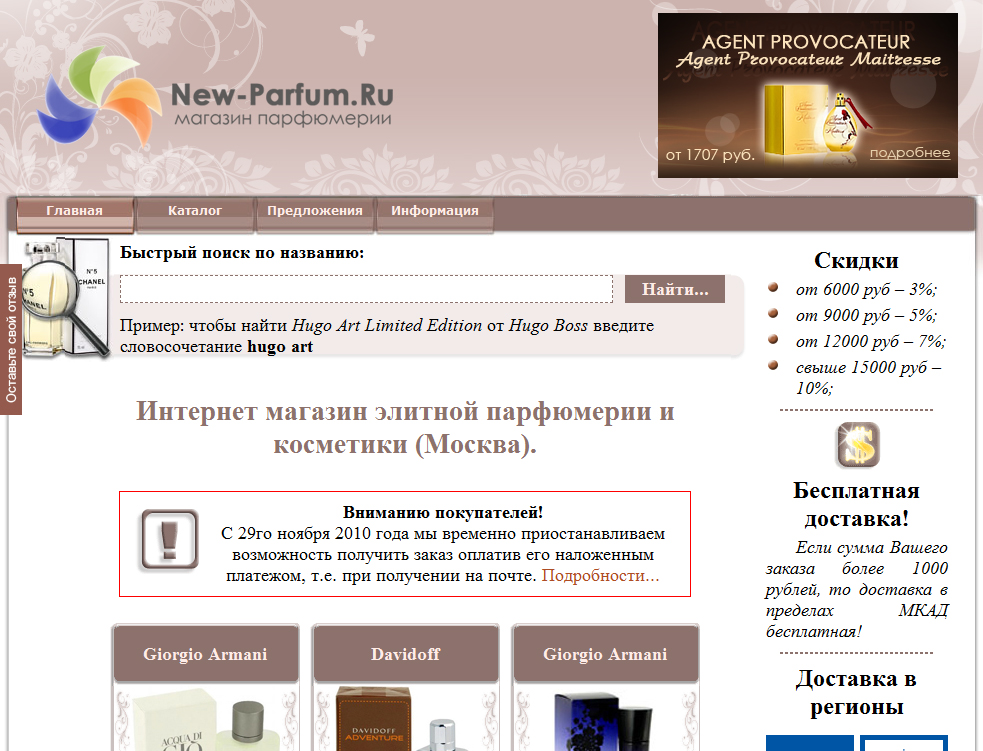Click подробнее link in Agent Provocateur banner
The width and height of the screenshot is (983, 751).
[910, 152]
